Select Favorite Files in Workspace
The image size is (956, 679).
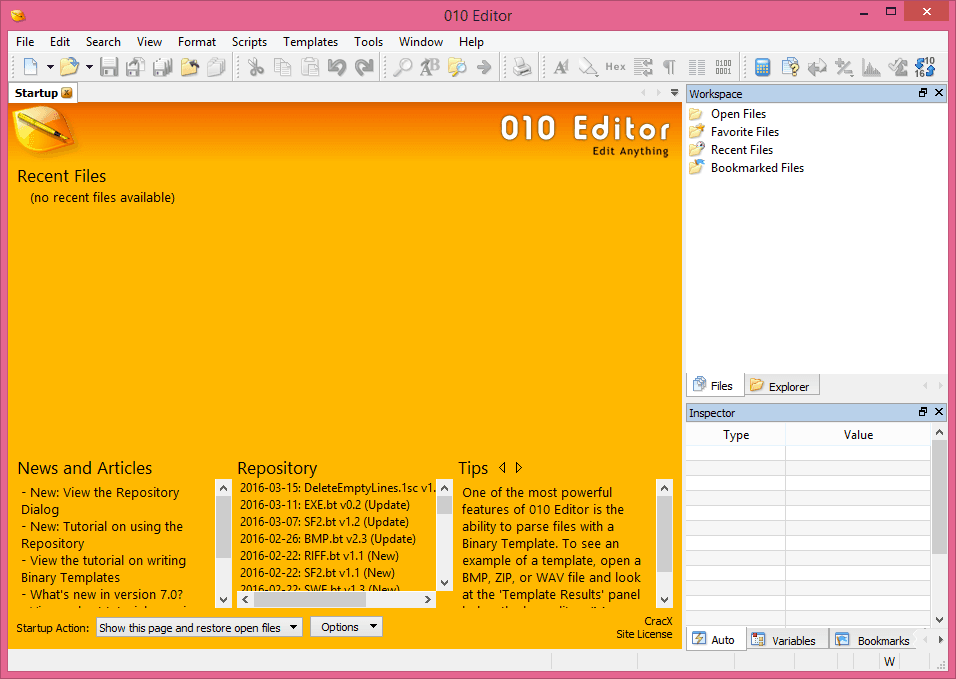[x=734, y=132]
